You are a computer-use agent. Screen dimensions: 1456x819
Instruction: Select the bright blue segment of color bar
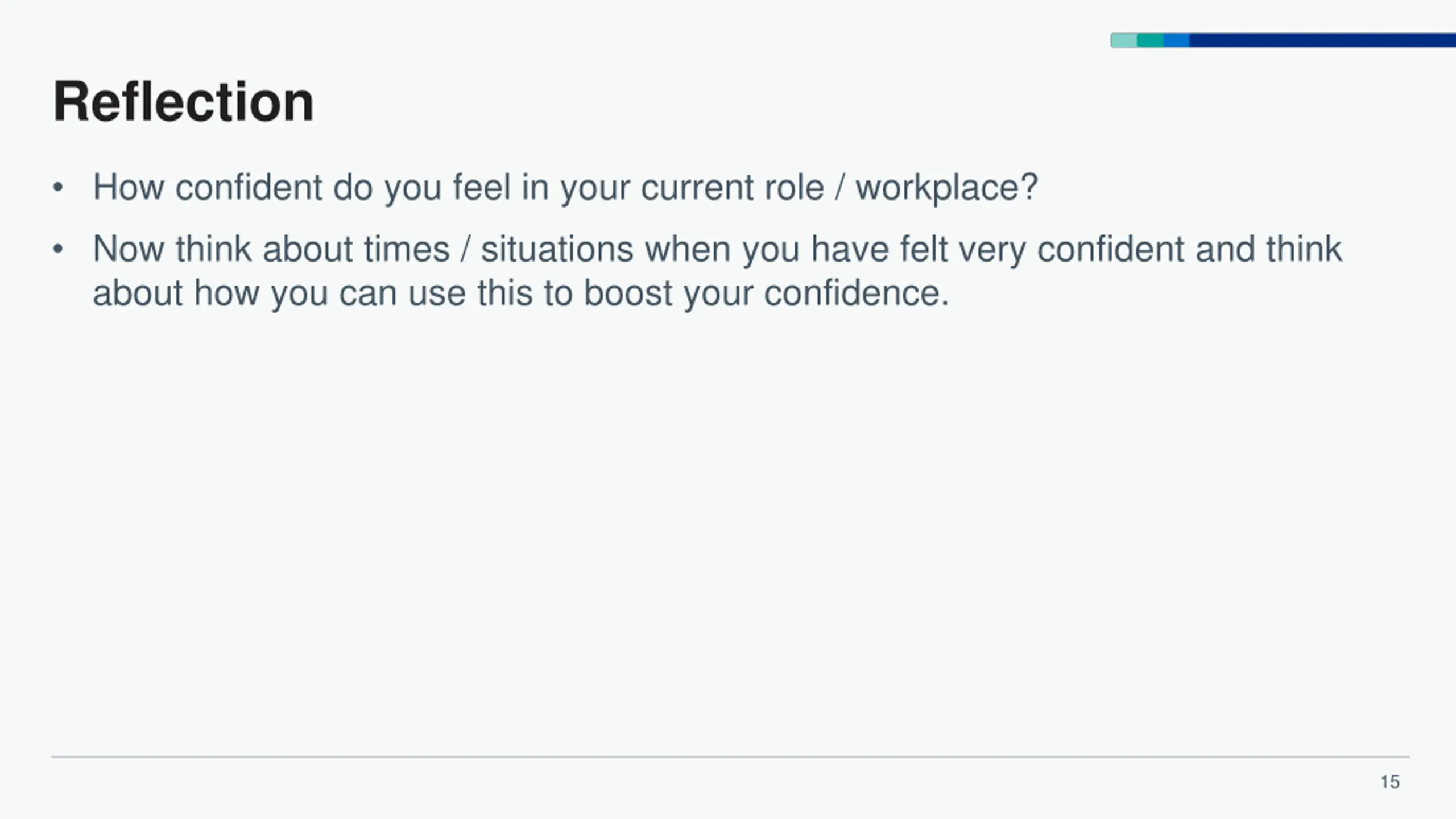click(x=1176, y=40)
